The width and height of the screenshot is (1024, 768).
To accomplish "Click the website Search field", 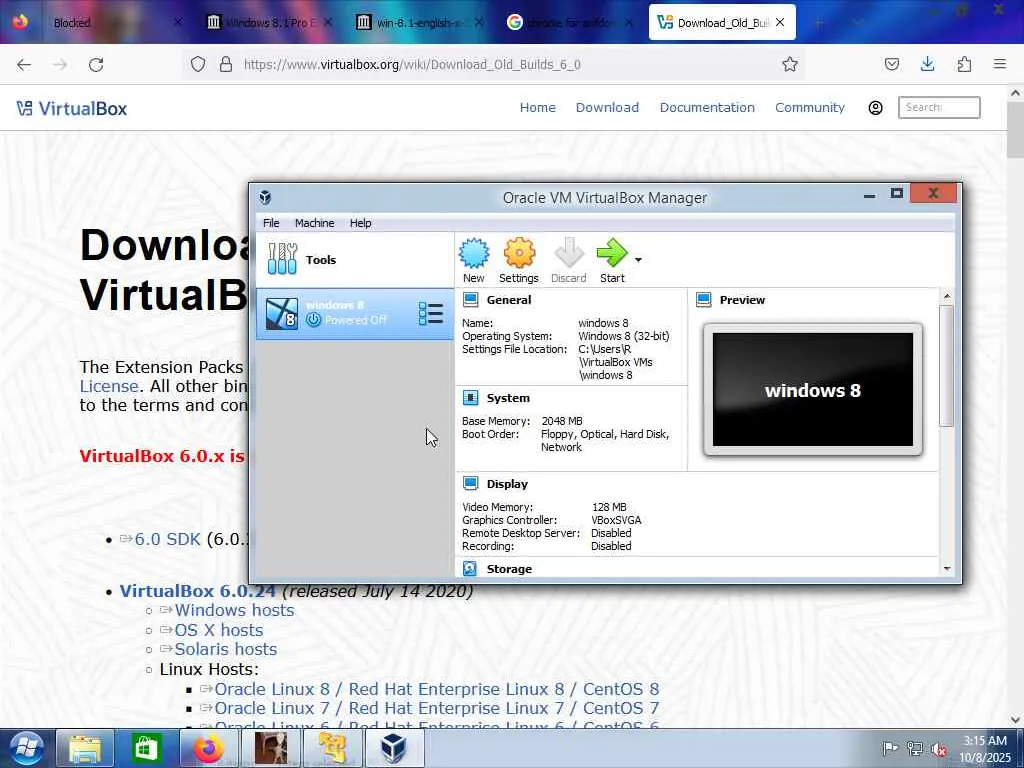I will 939,107.
